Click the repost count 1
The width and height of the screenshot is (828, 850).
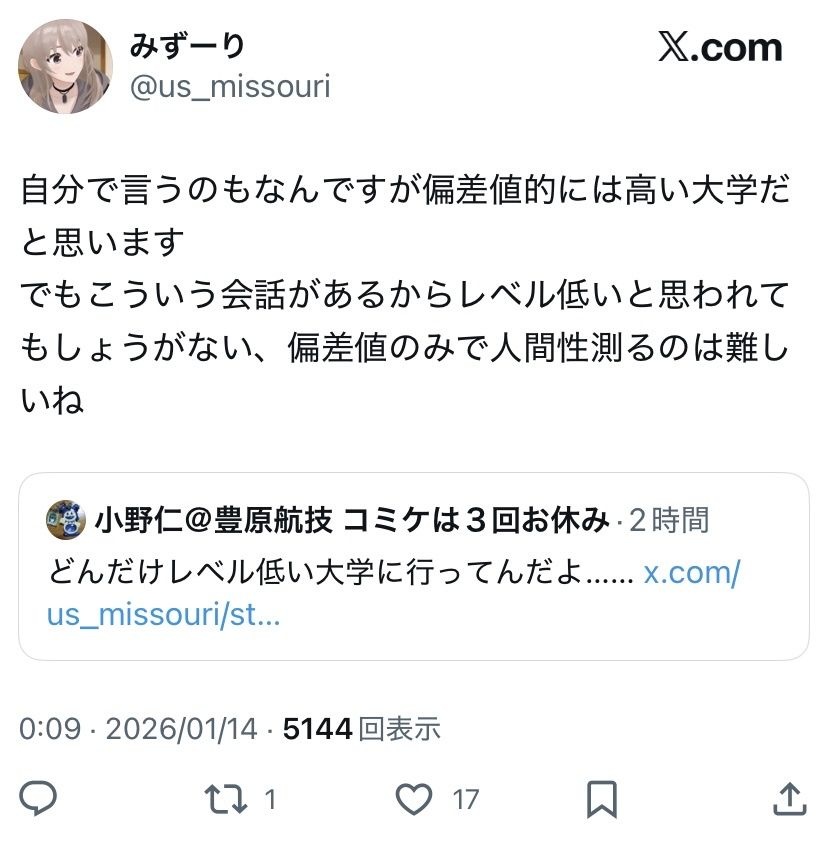pyautogui.click(x=270, y=800)
